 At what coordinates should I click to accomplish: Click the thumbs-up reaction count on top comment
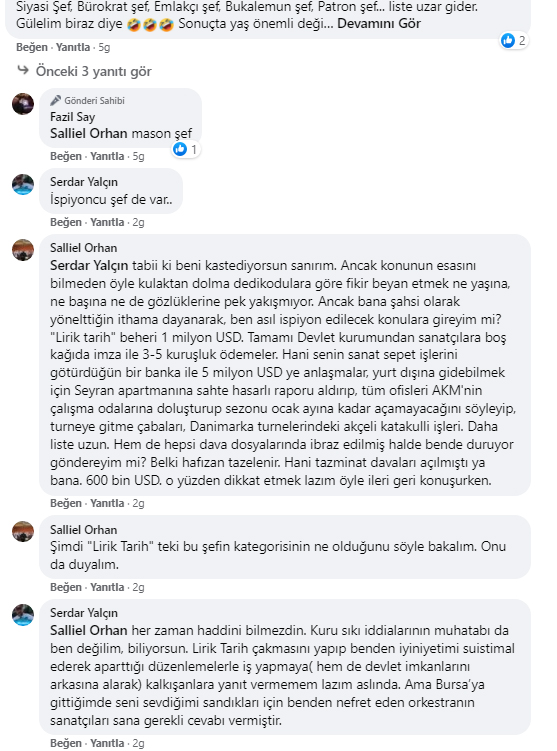pos(514,41)
